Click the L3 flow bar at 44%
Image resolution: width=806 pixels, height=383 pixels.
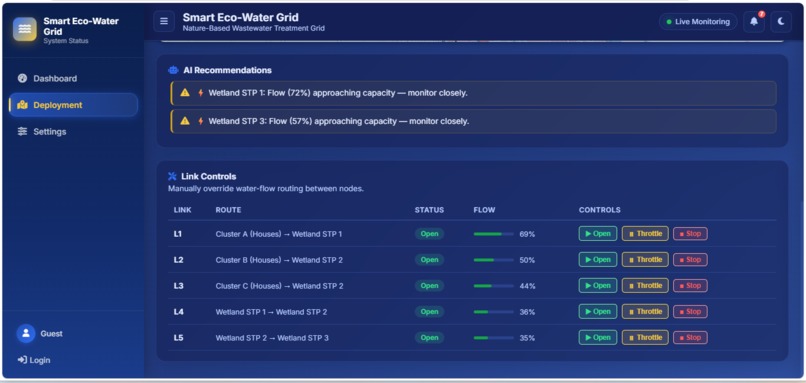click(x=493, y=286)
